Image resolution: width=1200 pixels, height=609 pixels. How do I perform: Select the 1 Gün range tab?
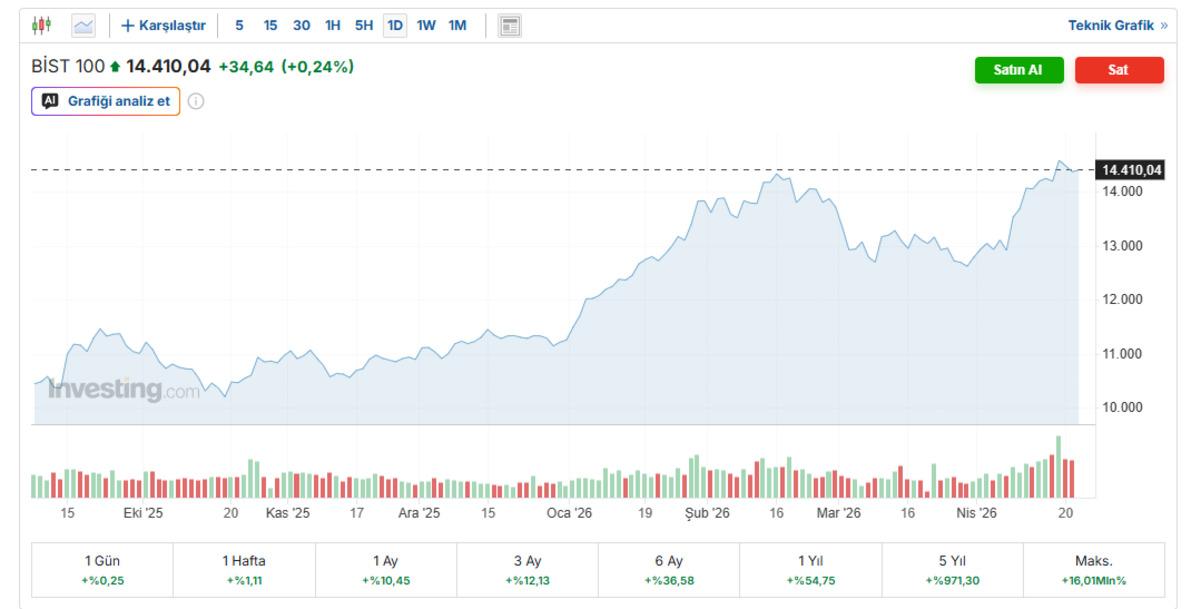pyautogui.click(x=102, y=570)
